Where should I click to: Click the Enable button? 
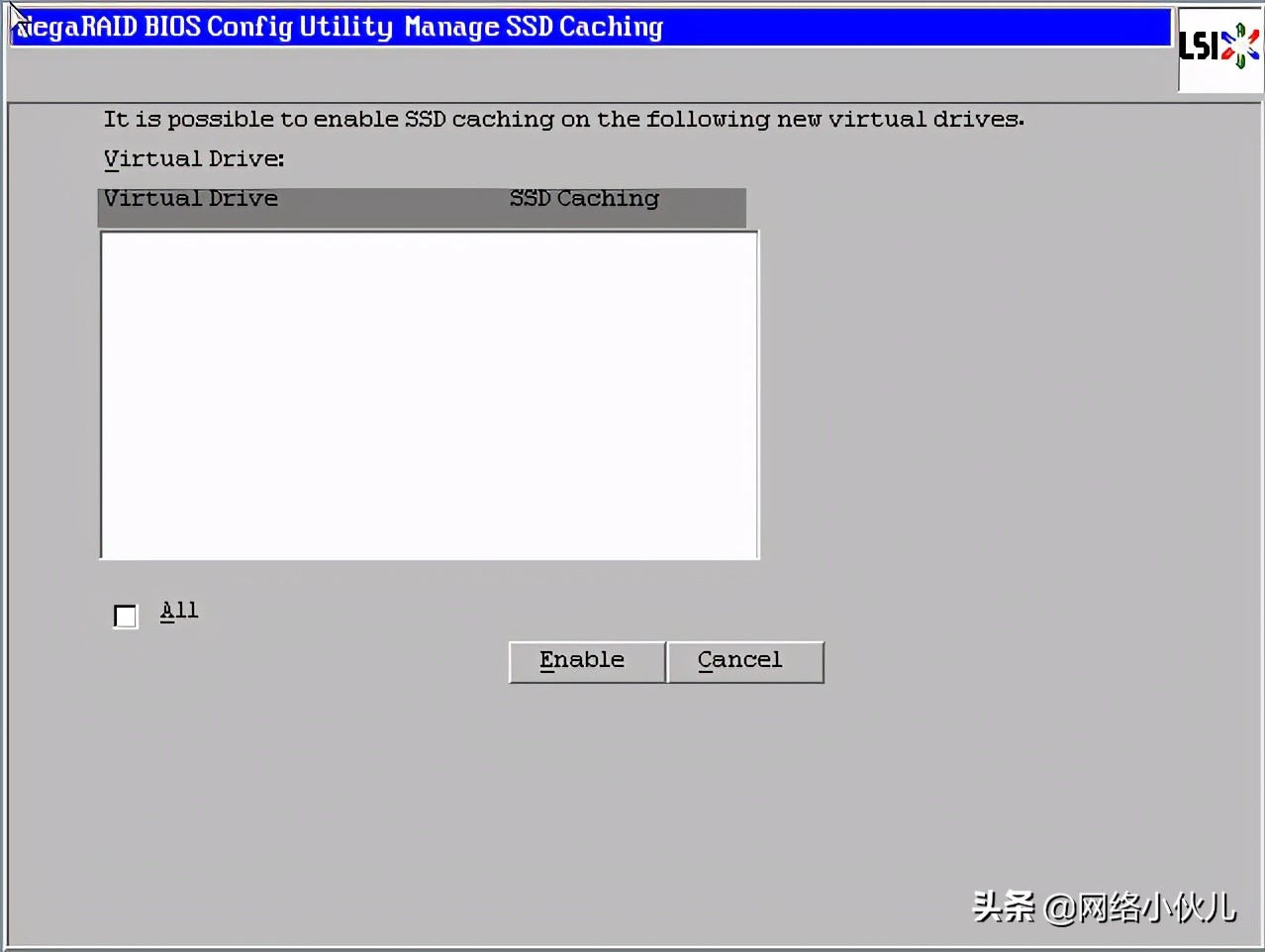(587, 662)
